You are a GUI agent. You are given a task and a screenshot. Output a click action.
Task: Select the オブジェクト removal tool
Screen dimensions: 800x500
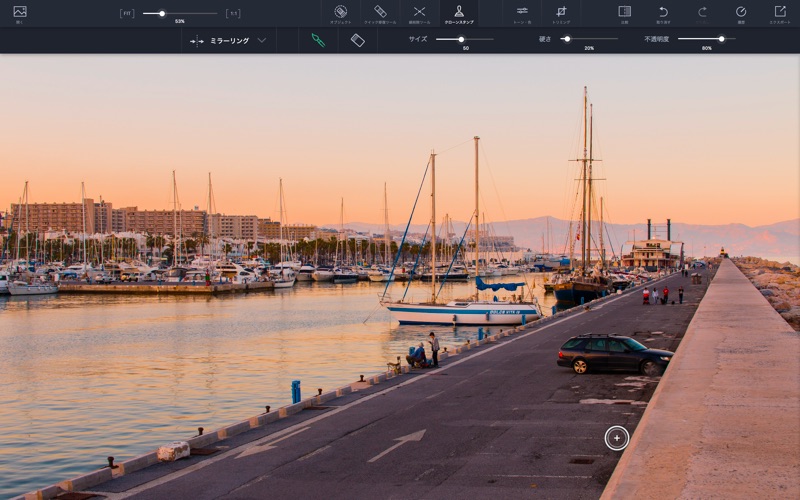click(341, 13)
